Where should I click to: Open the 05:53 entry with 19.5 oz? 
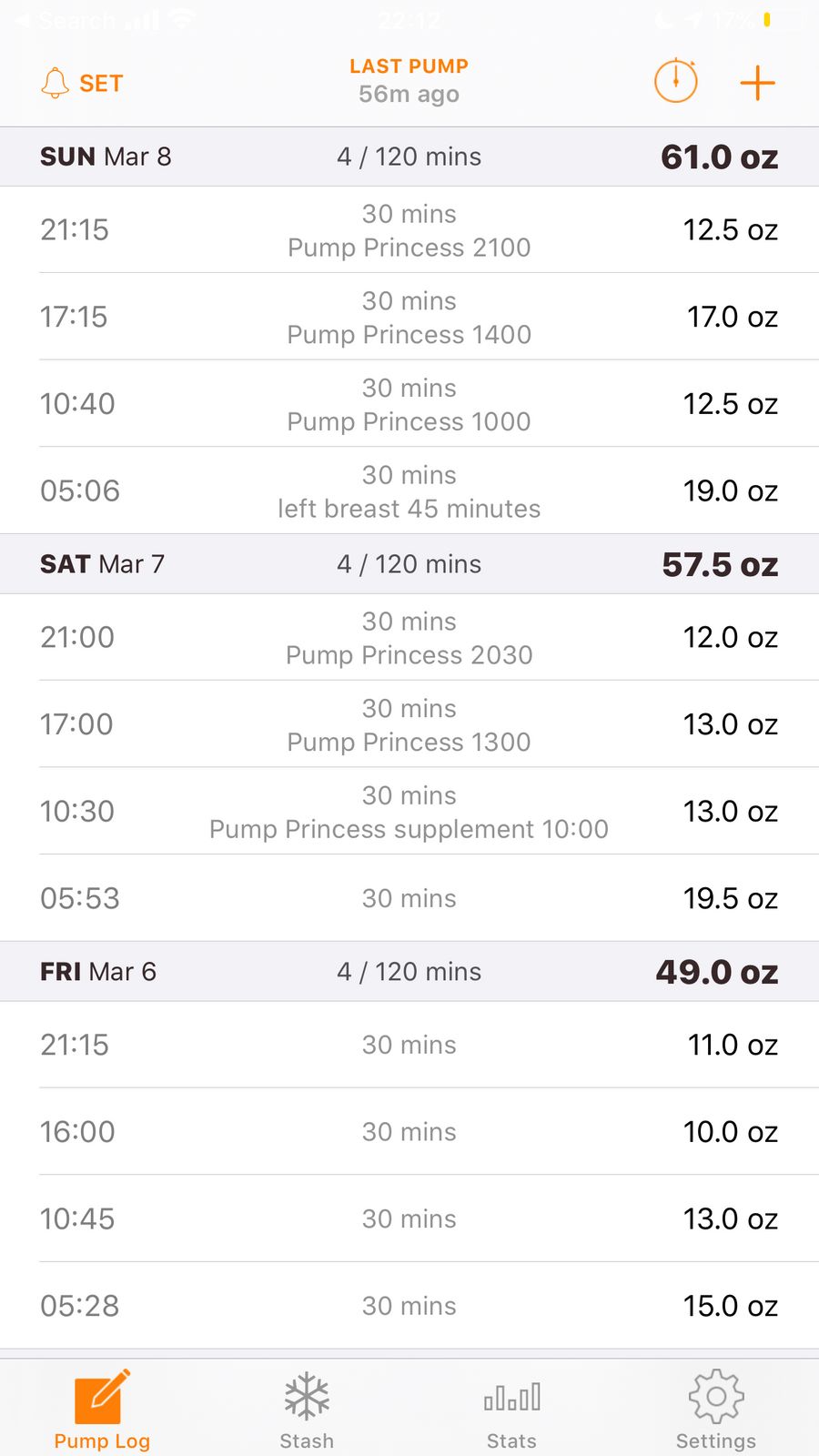point(409,898)
